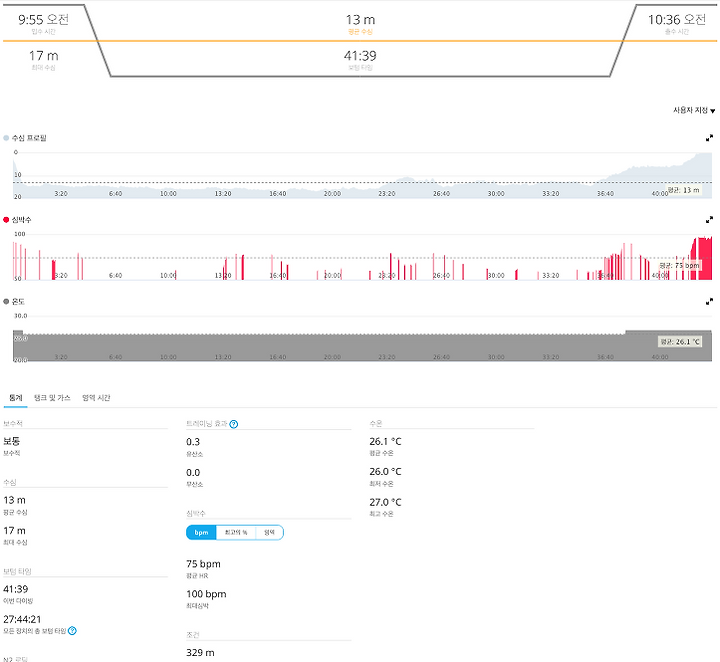This screenshot has height=662, width=720.
Task: Click inside the temperature chart gray area
Action: 362,347
